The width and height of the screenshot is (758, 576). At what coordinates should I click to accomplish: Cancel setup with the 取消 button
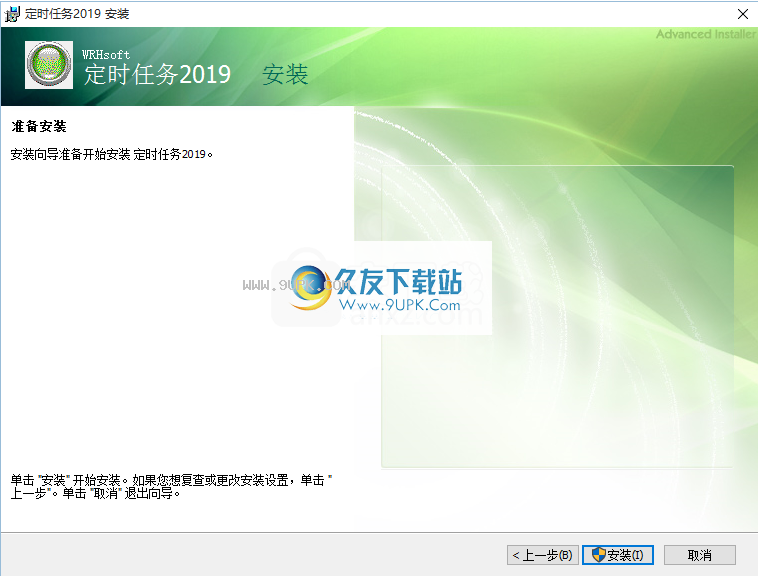click(x=700, y=555)
